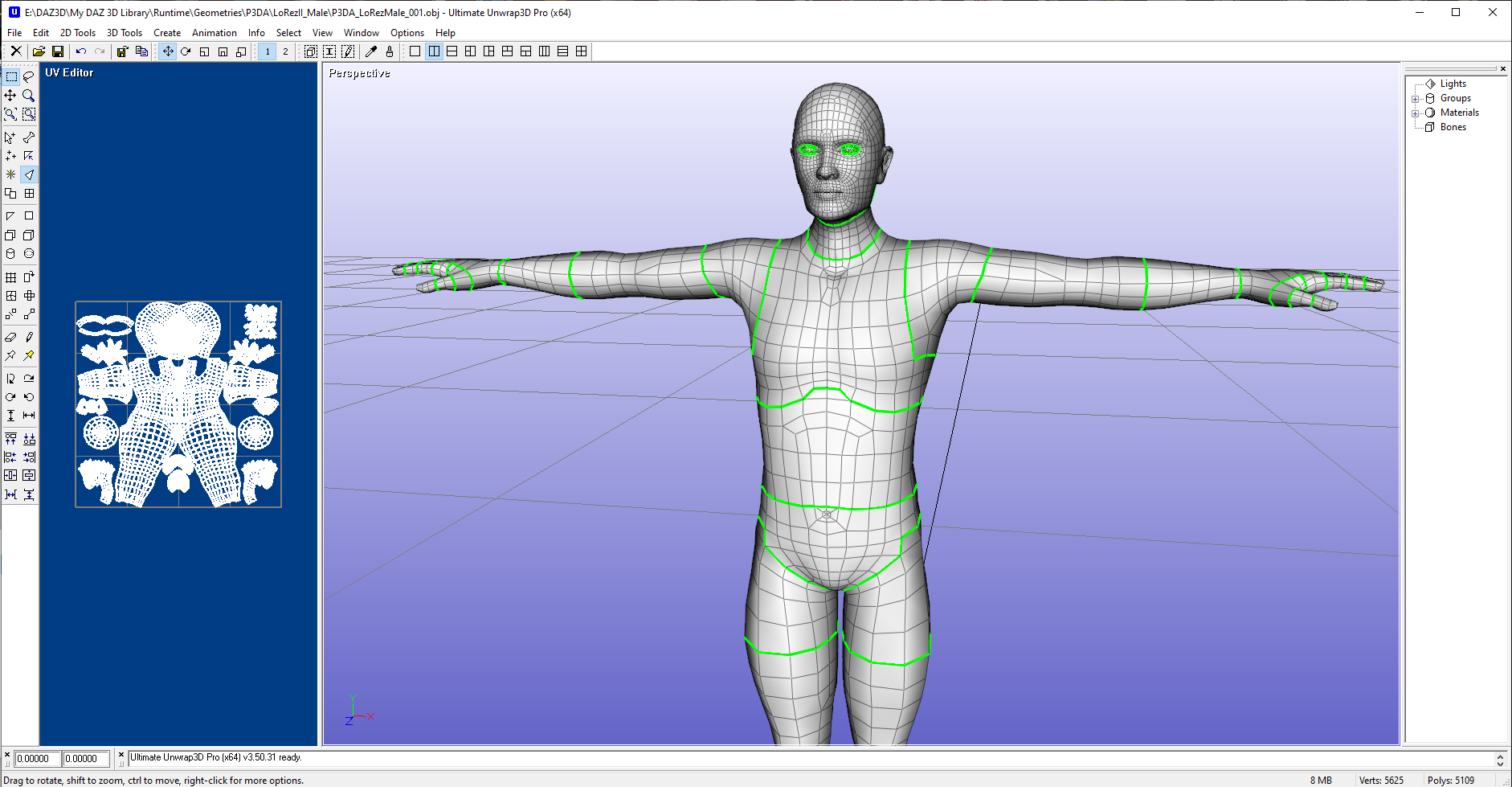Viewport: 1512px width, 787px height.
Task: Toggle the numbered button 1 in the toolbar
Action: [268, 51]
